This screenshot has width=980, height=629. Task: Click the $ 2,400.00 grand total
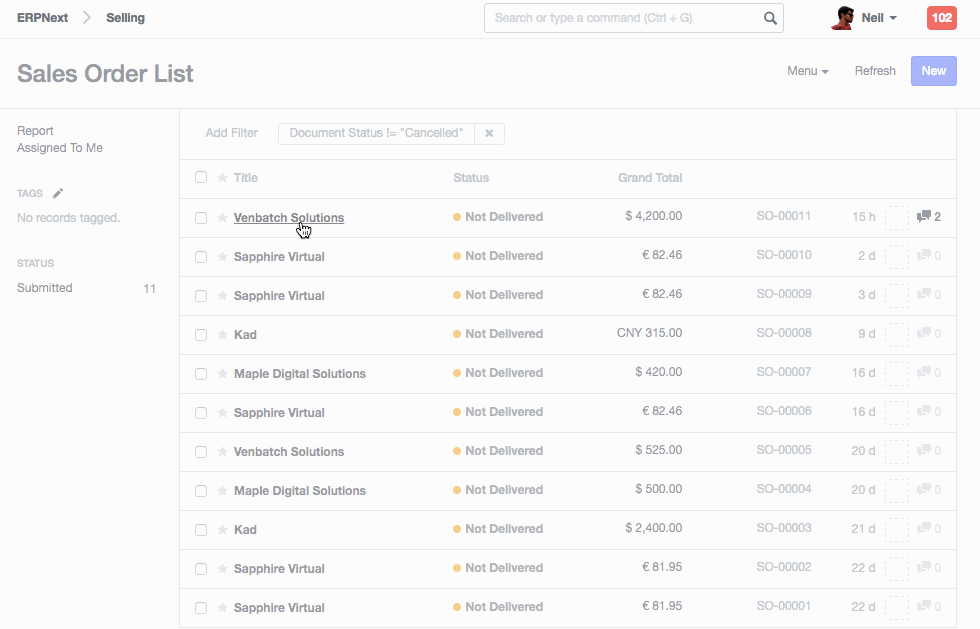[x=654, y=528]
